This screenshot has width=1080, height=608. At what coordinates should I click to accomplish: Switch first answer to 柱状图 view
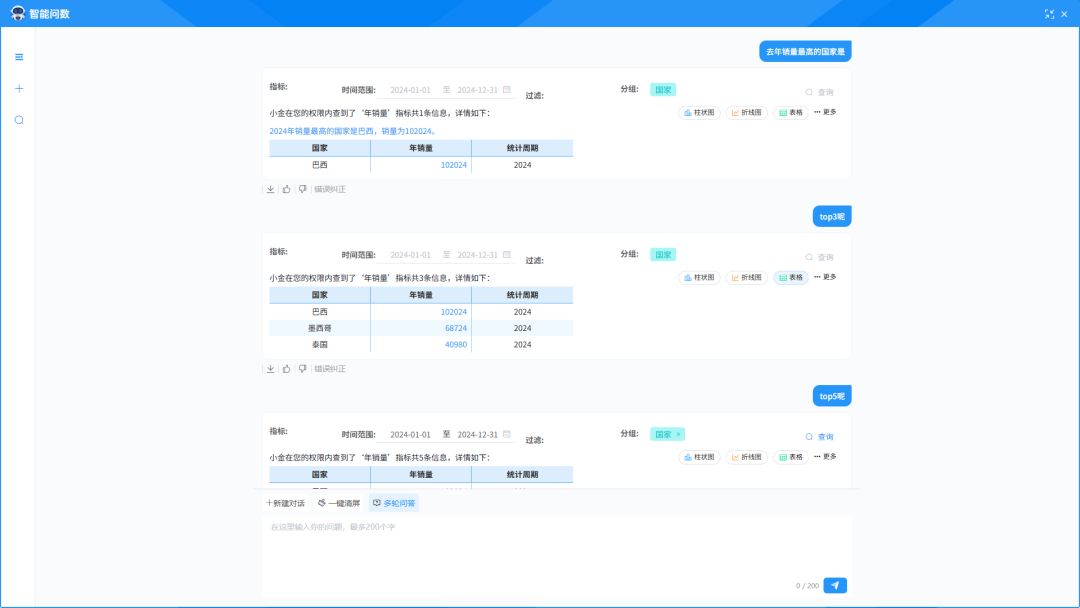click(699, 112)
